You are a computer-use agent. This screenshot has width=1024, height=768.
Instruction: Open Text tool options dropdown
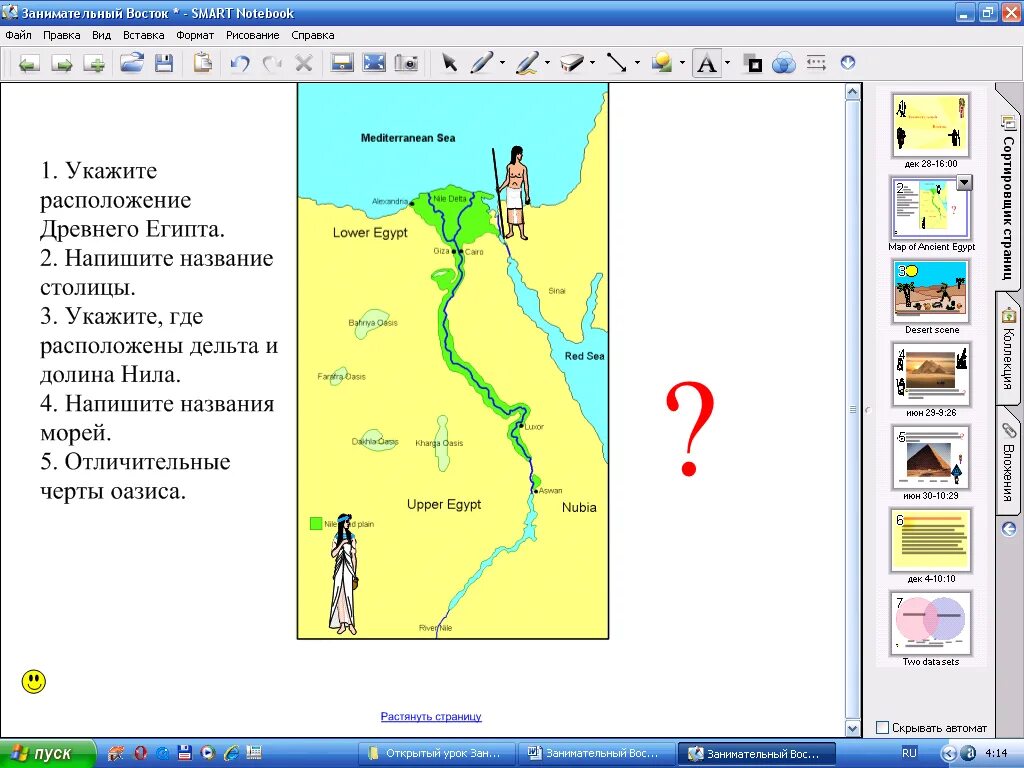pos(728,63)
